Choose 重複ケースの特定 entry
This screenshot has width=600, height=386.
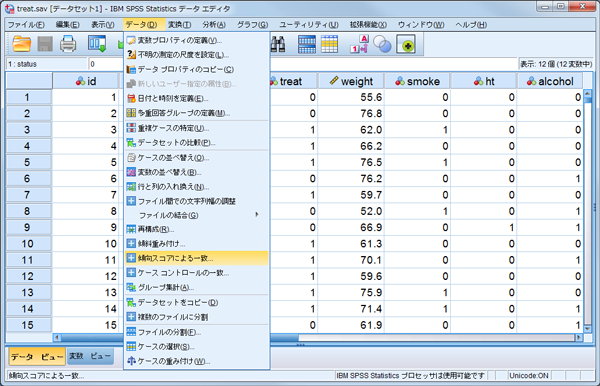coord(197,128)
